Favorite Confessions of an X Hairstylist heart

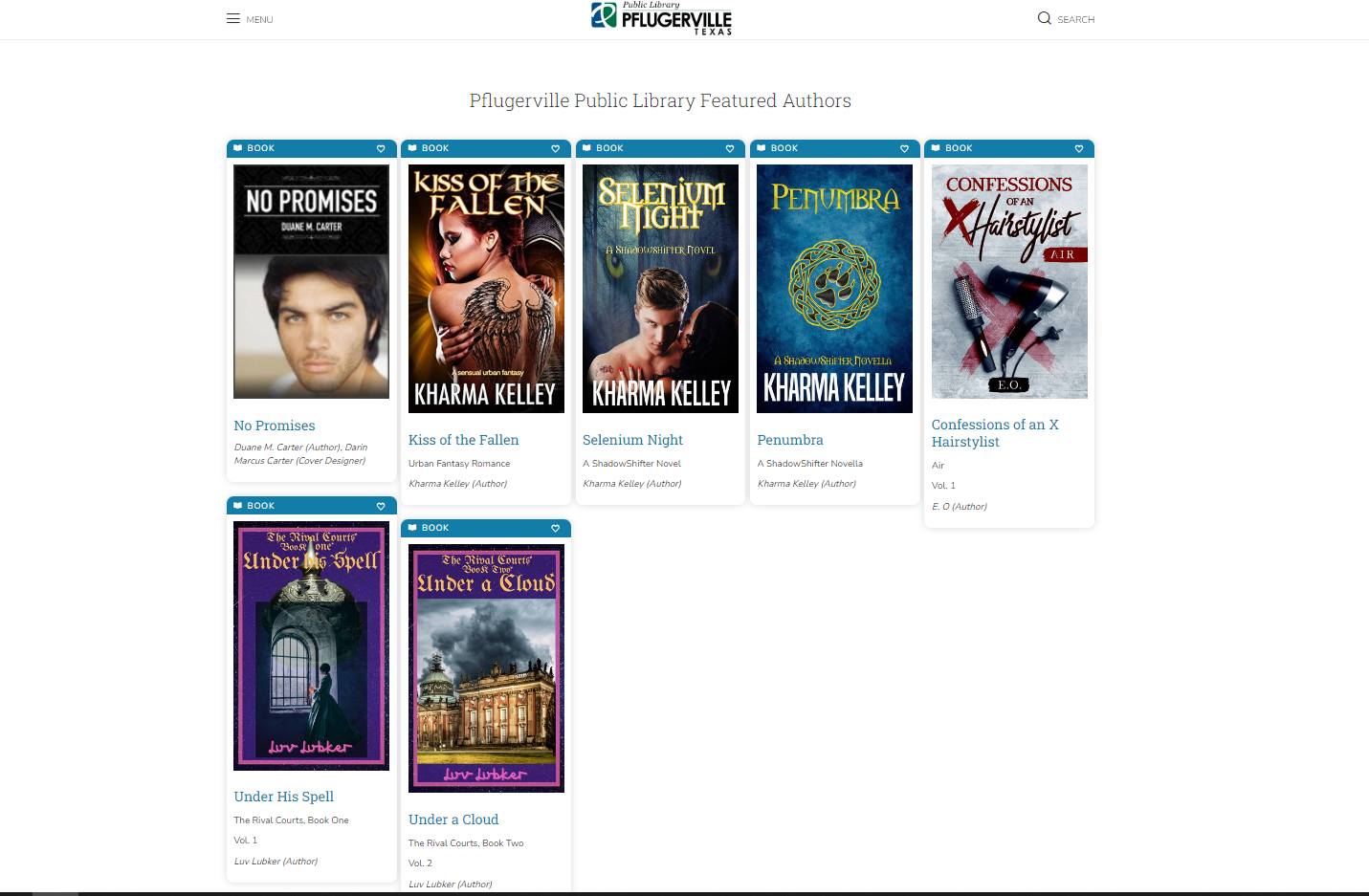[1079, 148]
